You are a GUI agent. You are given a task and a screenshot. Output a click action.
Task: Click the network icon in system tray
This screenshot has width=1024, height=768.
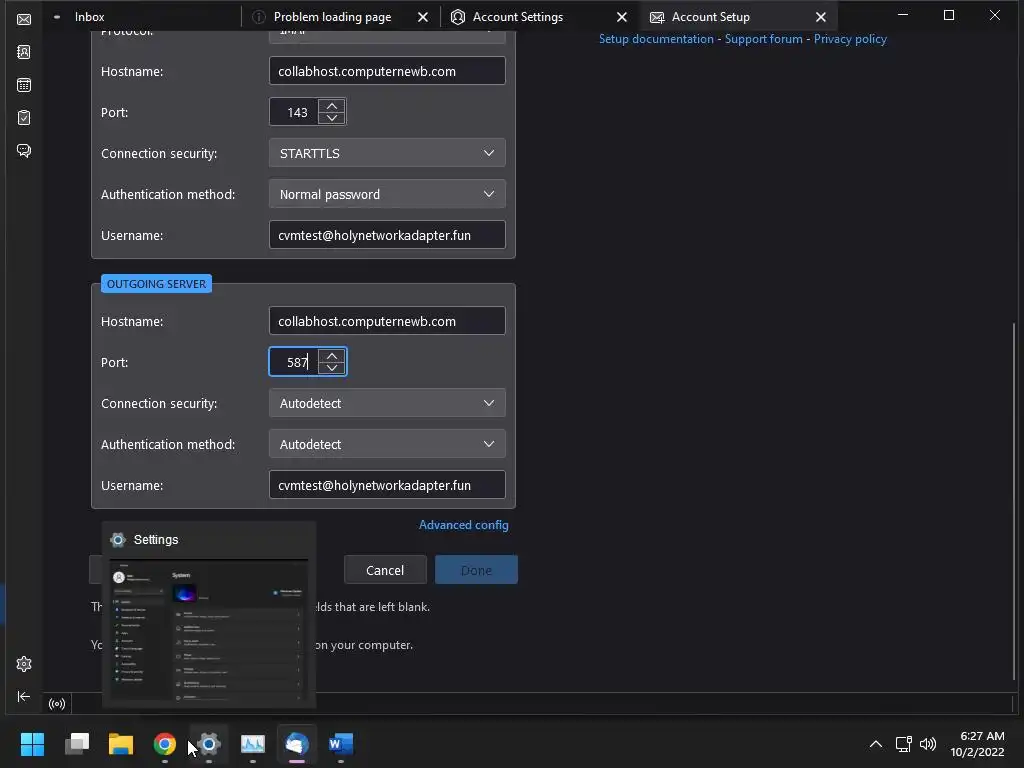click(903, 744)
